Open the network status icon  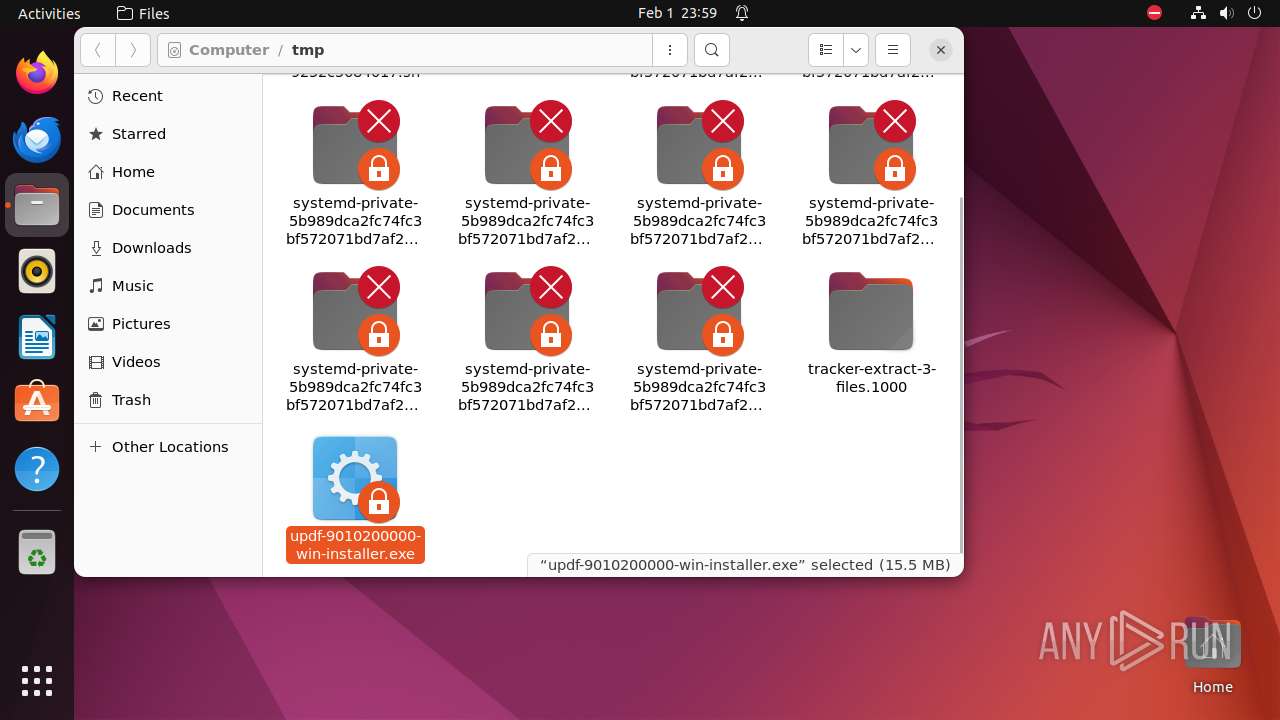click(x=1199, y=13)
